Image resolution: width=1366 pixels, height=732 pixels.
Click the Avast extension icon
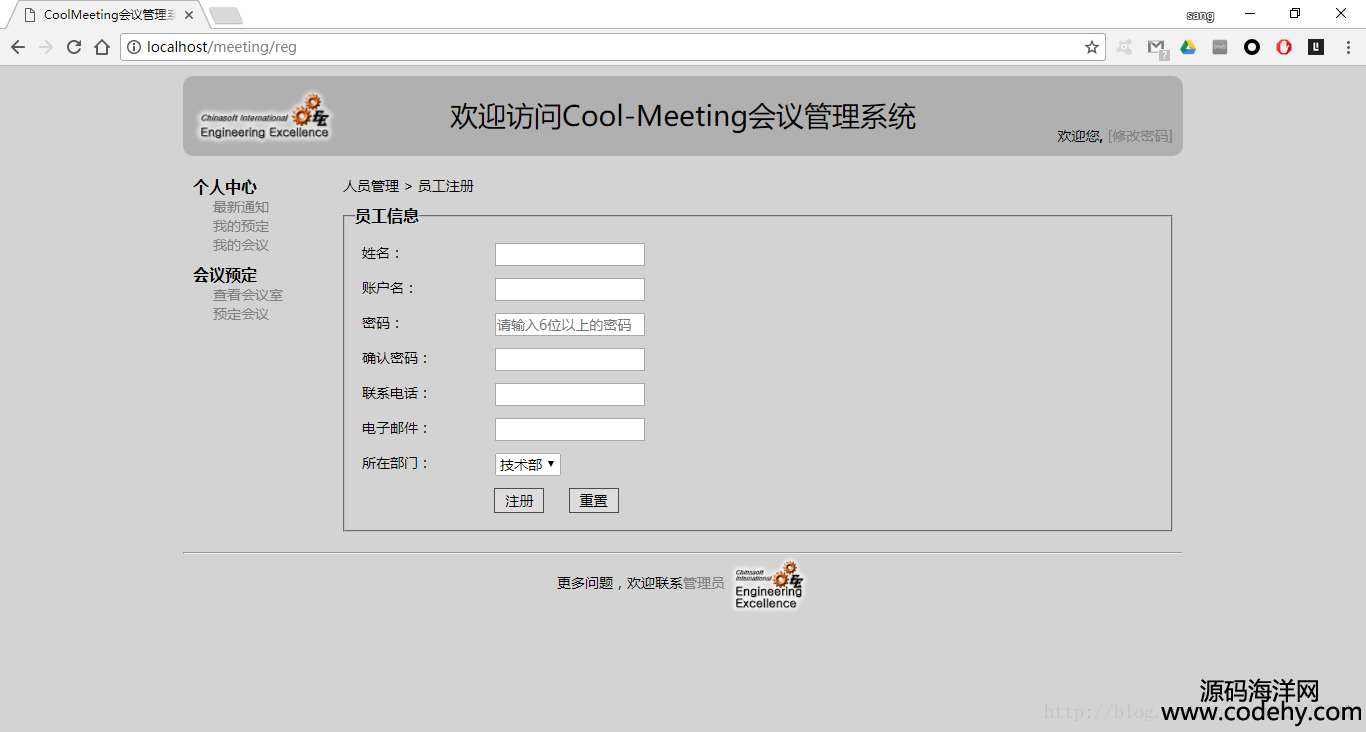pyautogui.click(x=1124, y=47)
